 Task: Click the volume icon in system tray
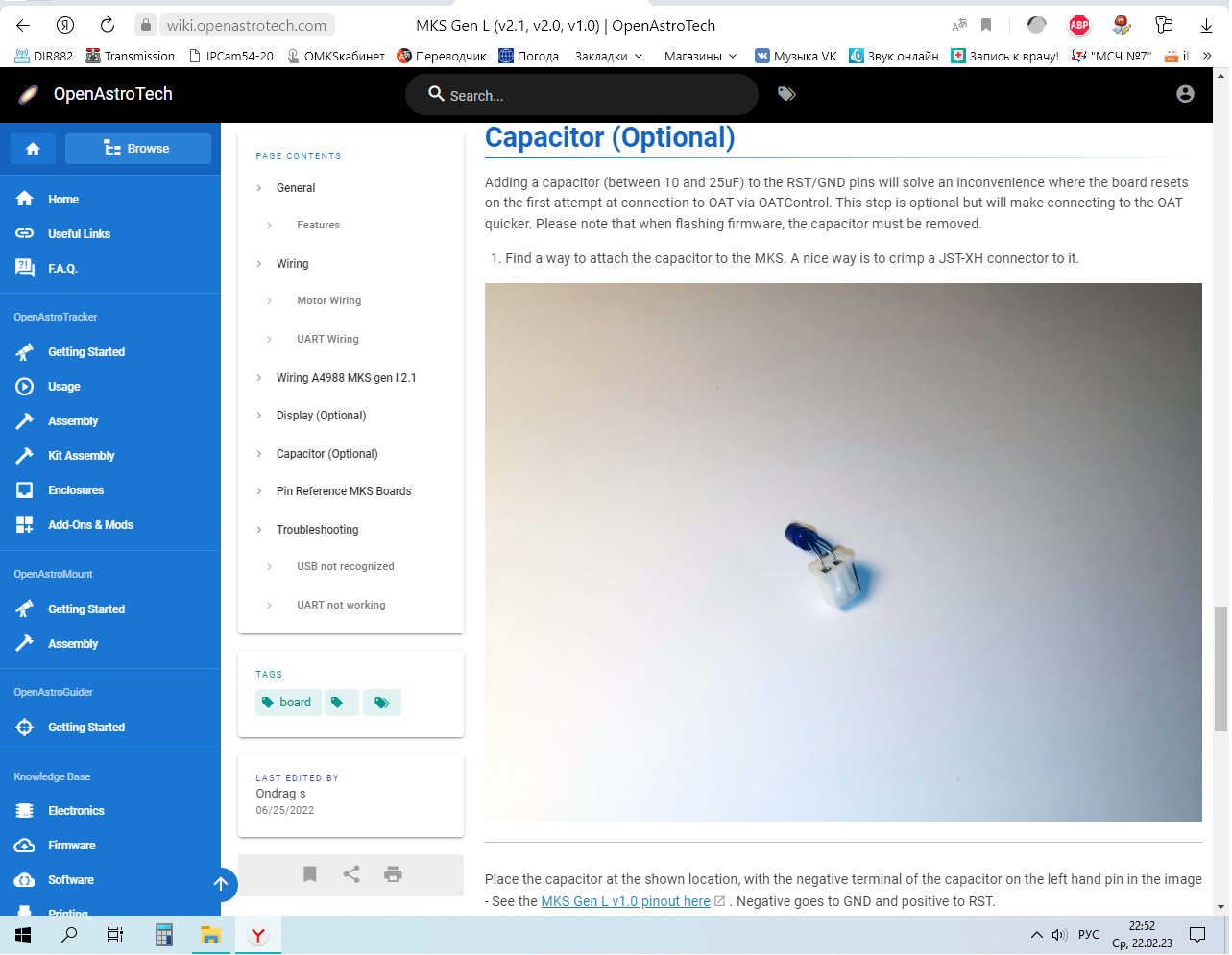tap(1059, 935)
